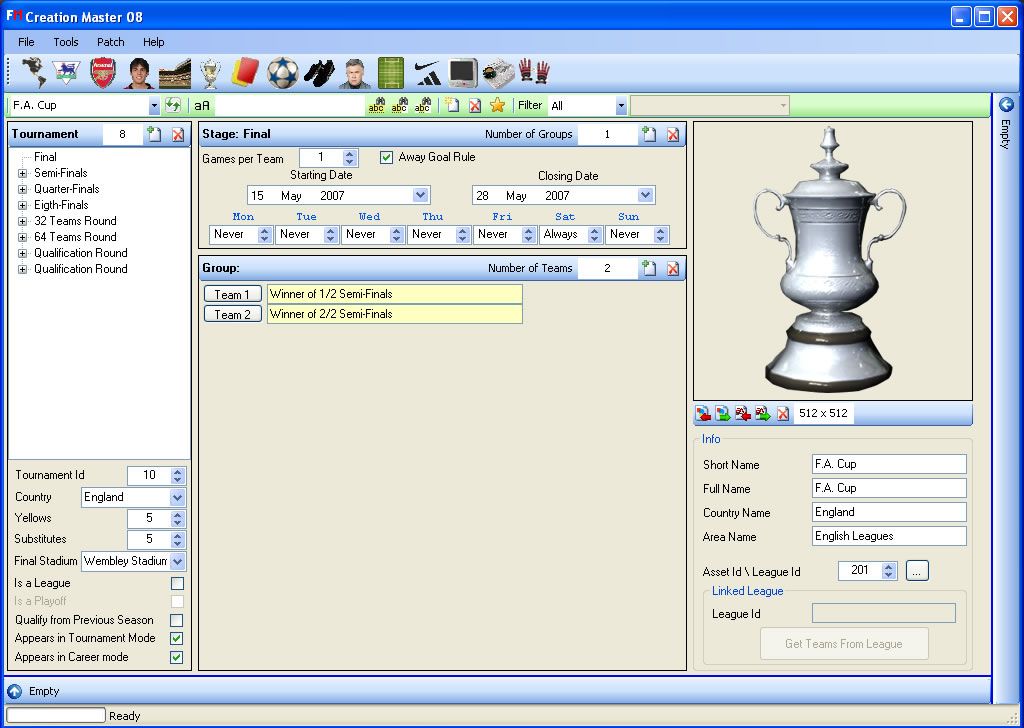
Task: Add a new stage in Tournament header
Action: tap(153, 135)
